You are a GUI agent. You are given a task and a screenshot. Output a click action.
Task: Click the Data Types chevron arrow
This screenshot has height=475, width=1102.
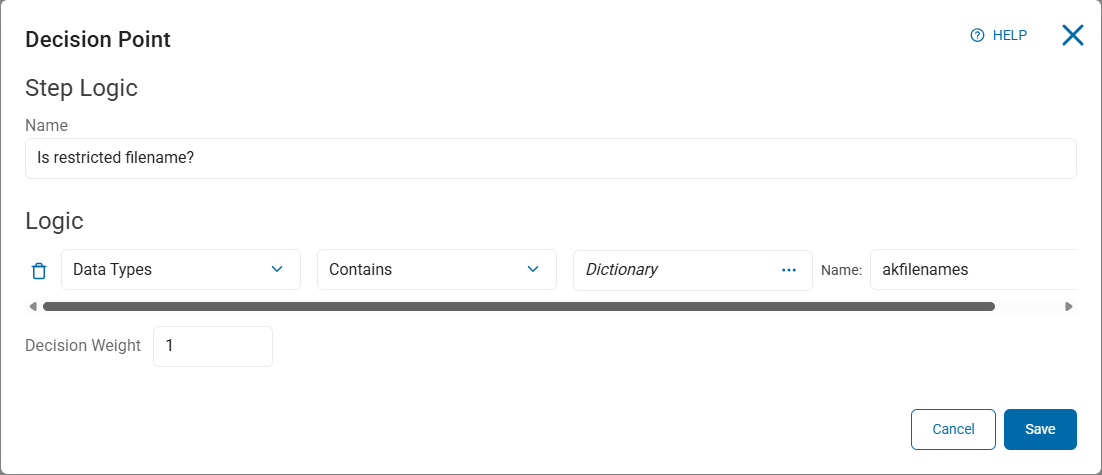(x=277, y=269)
